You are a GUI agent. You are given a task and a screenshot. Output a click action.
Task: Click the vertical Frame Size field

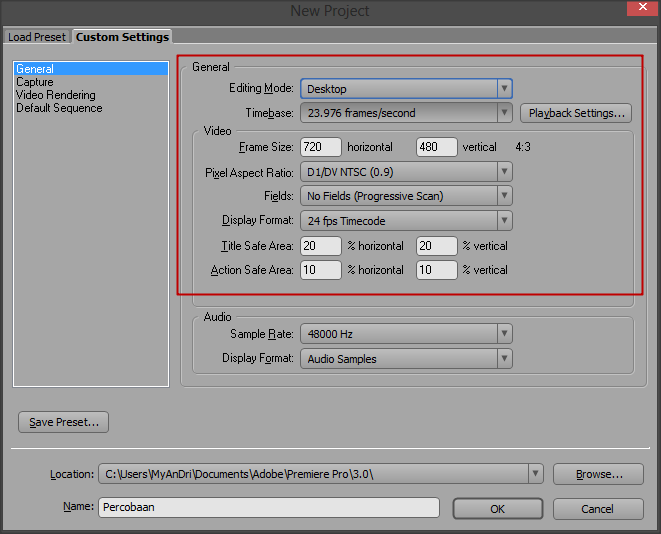(436, 147)
